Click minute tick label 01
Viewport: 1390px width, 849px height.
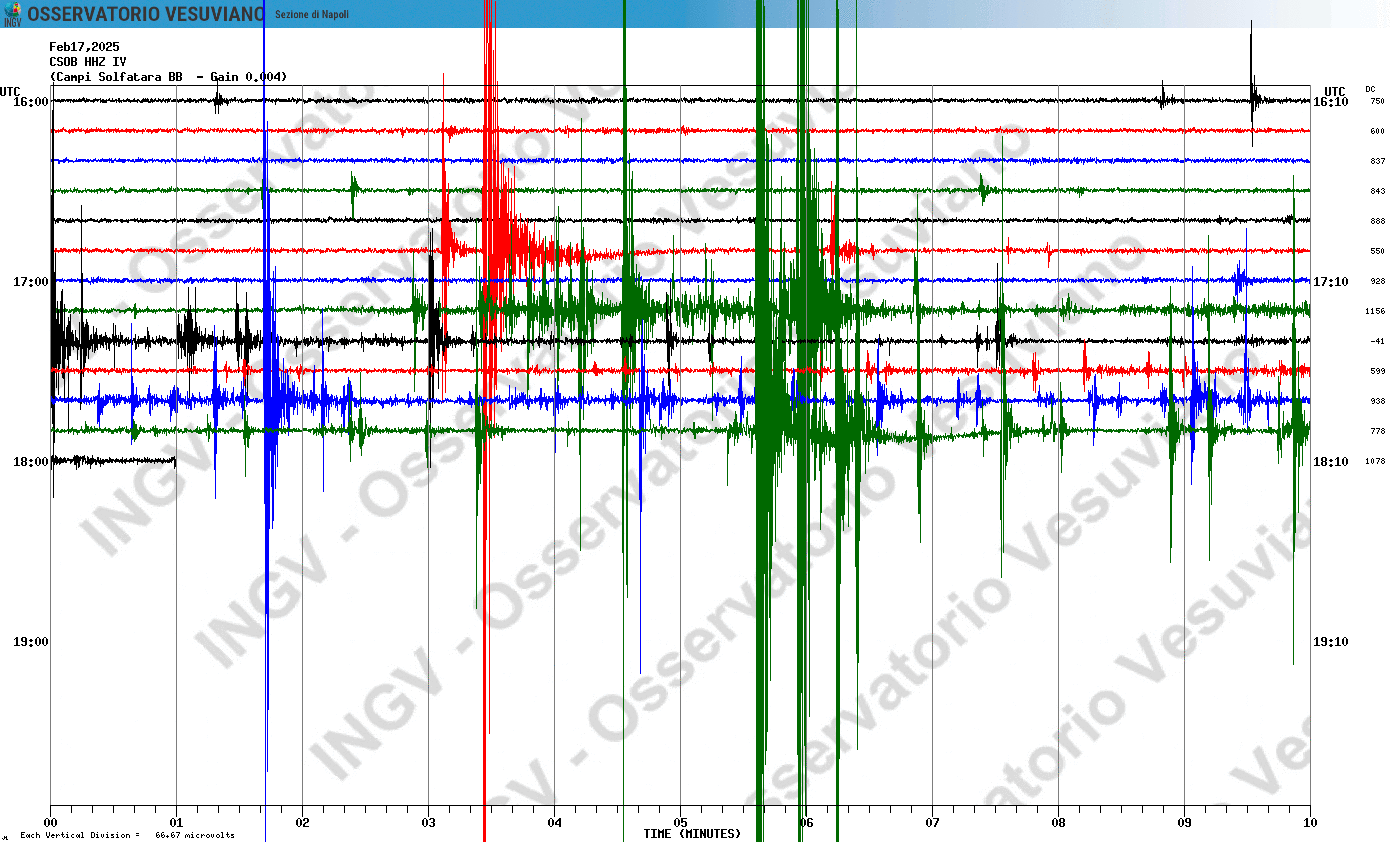click(177, 823)
